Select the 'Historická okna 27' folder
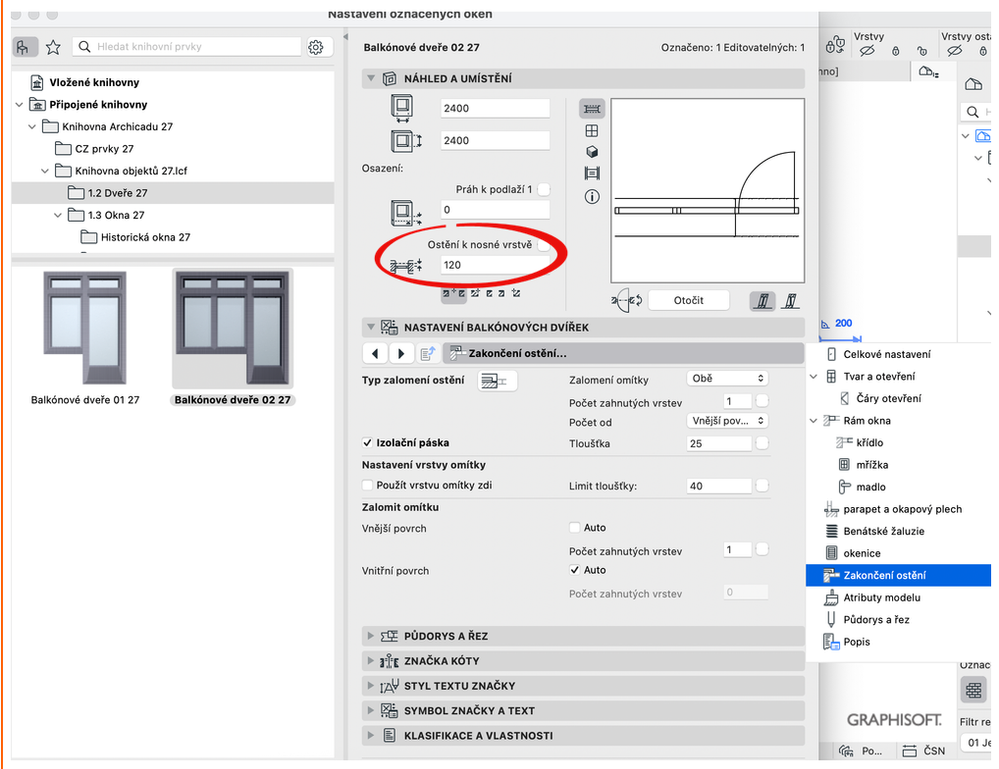Image resolution: width=999 pixels, height=769 pixels. pos(145,237)
